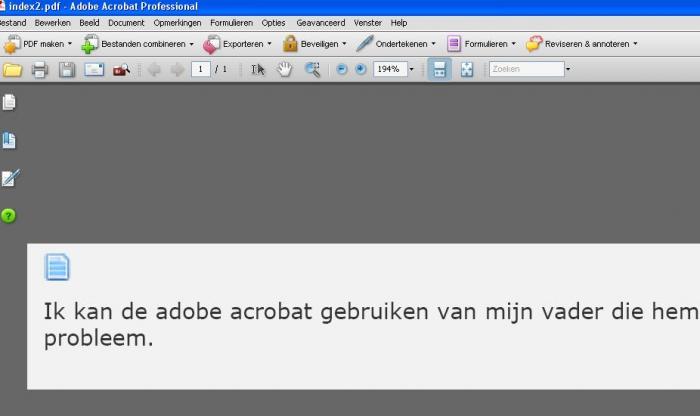Click the zoom out minus button
The height and width of the screenshot is (416, 700).
pyautogui.click(x=342, y=69)
